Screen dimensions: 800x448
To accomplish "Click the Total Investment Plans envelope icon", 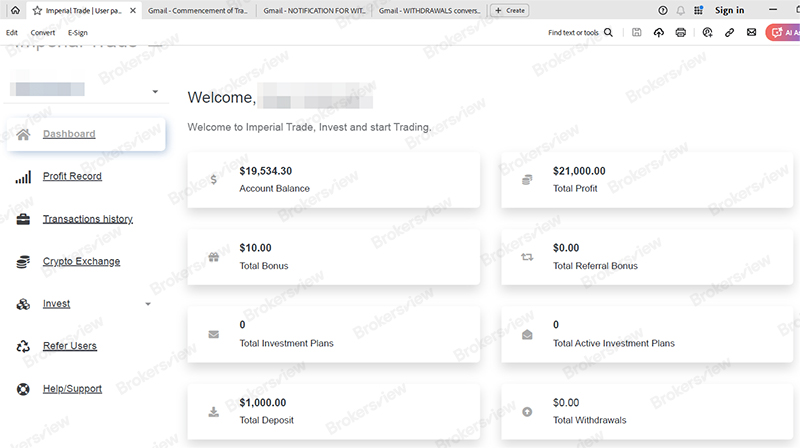I will click(x=213, y=335).
